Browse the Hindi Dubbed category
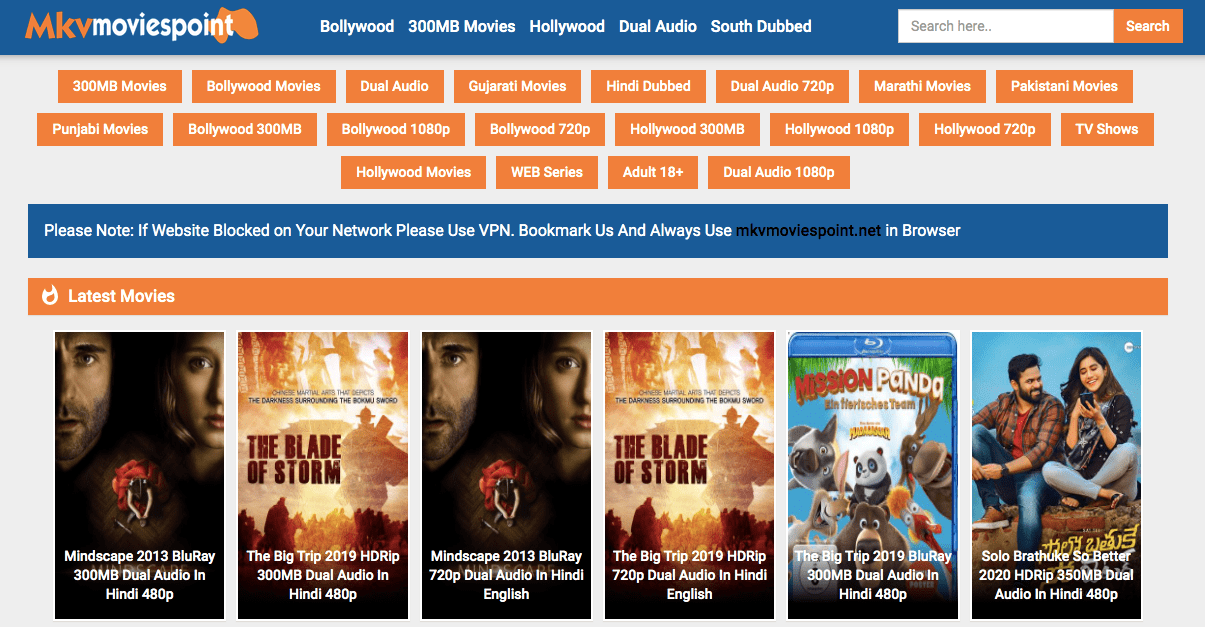This screenshot has height=627, width=1205. (x=648, y=86)
